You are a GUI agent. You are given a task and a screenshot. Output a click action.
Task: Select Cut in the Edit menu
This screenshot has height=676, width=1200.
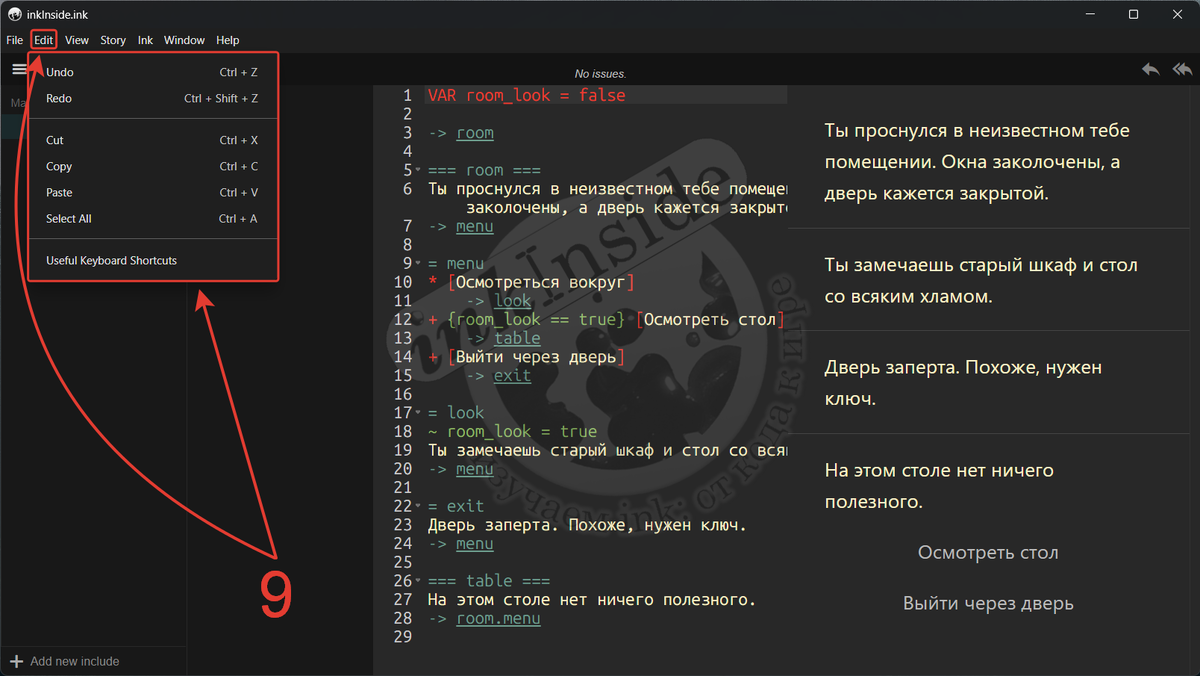tap(152, 140)
